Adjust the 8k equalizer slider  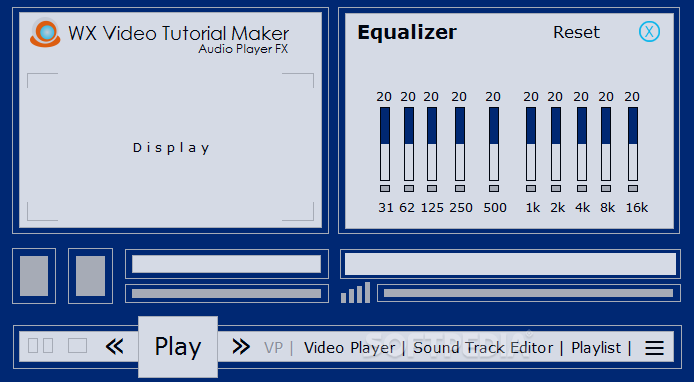tap(605, 144)
